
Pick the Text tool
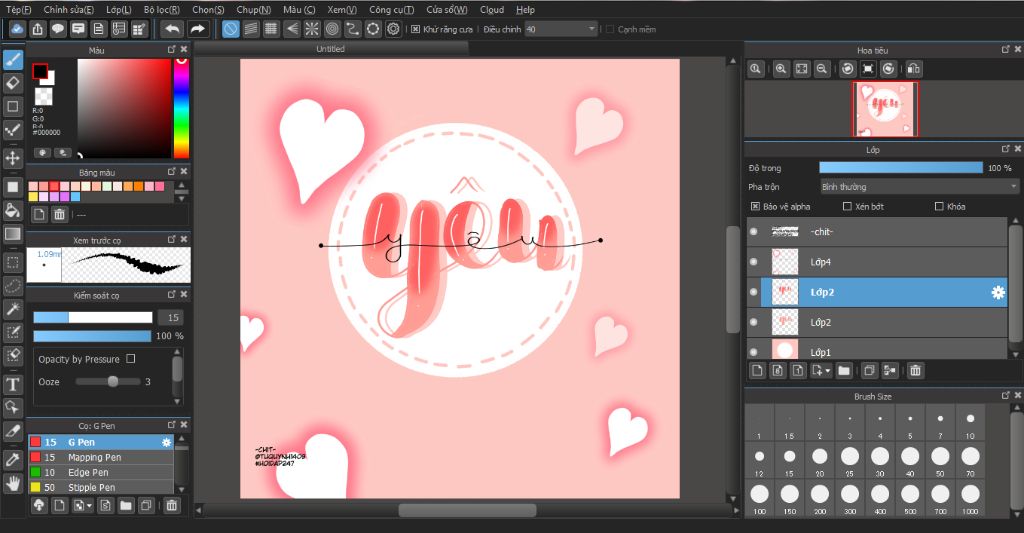click(13, 385)
